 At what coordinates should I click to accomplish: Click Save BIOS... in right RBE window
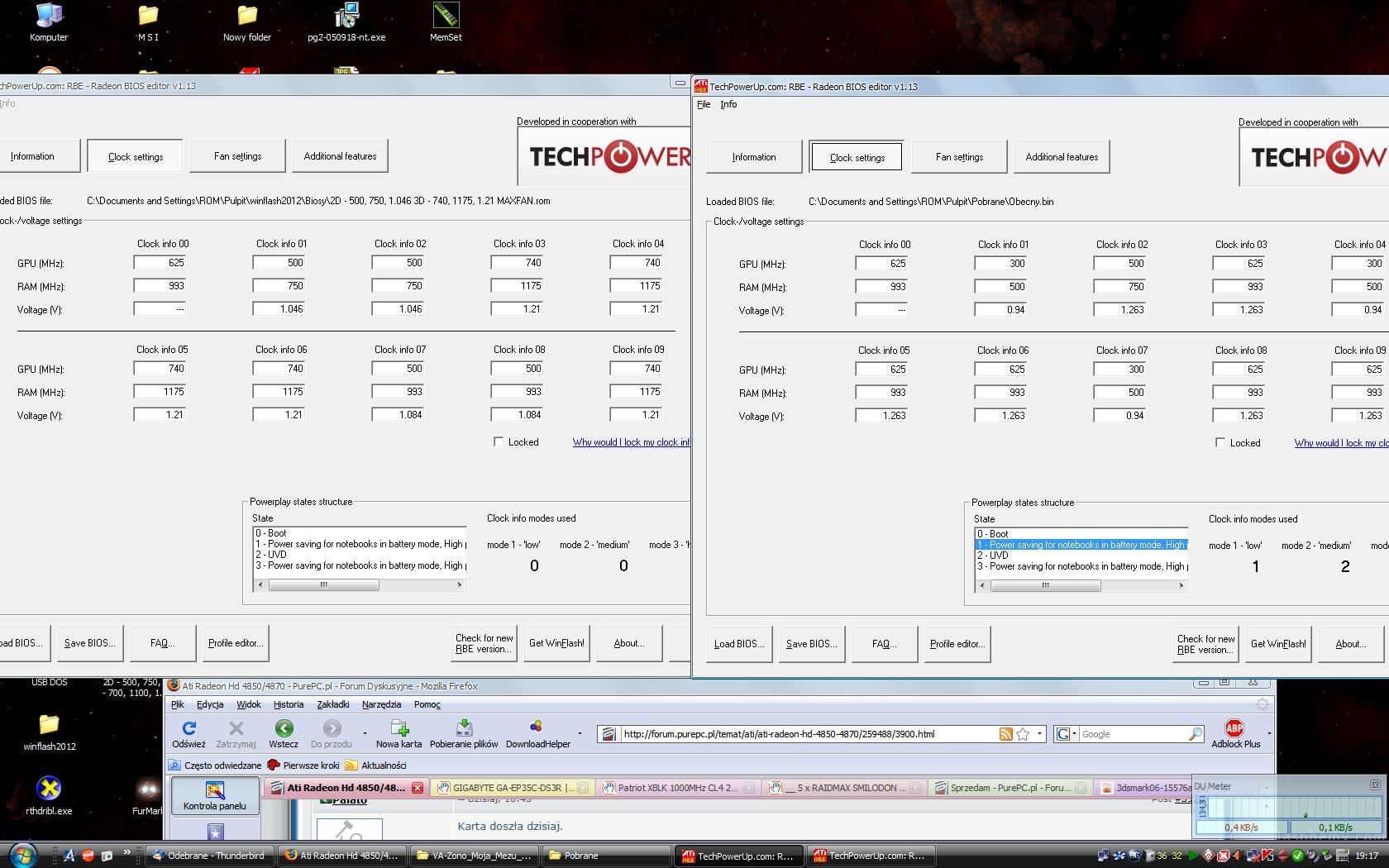pos(811,643)
